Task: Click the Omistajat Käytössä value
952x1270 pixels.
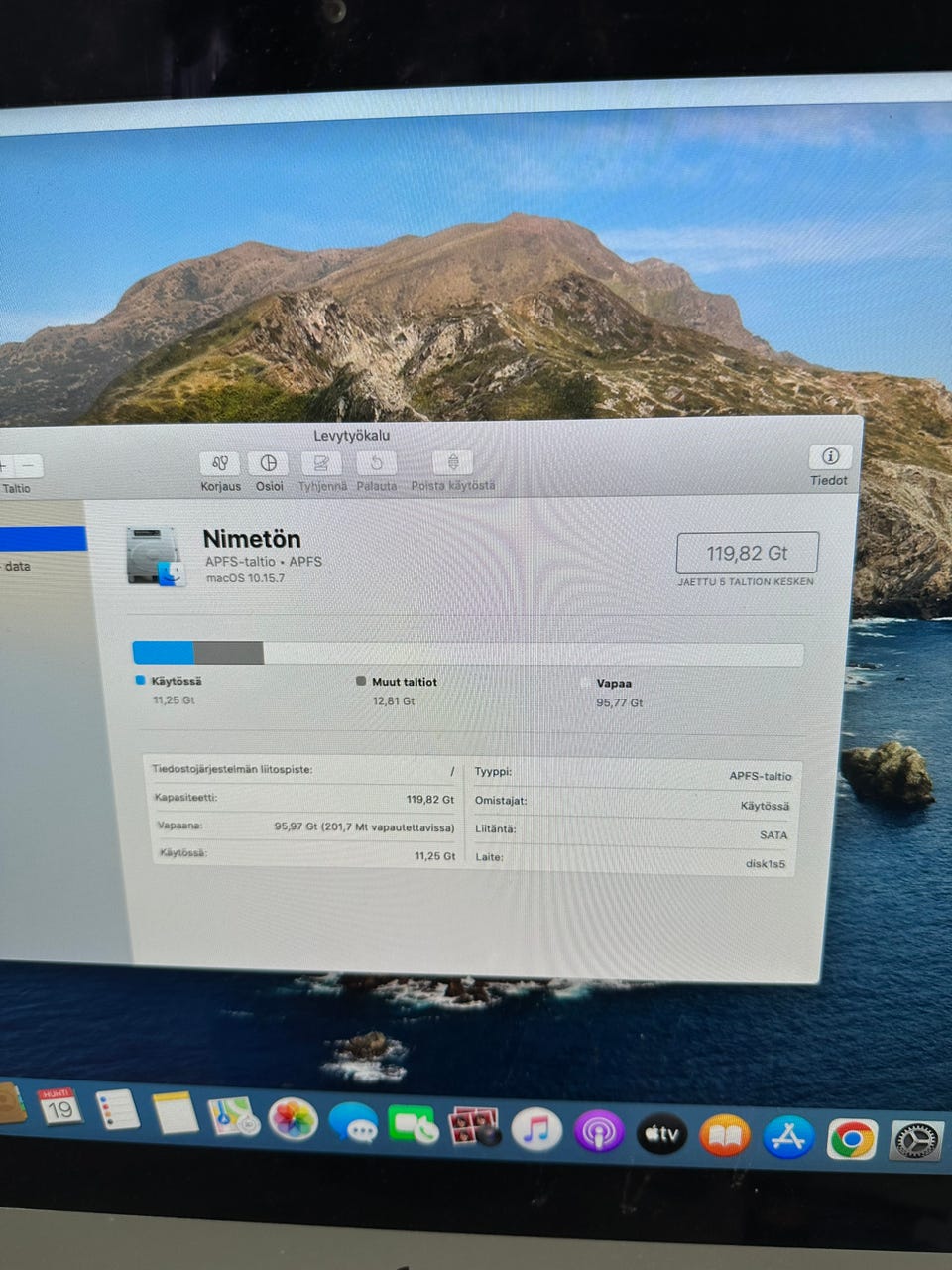Action: tap(766, 806)
